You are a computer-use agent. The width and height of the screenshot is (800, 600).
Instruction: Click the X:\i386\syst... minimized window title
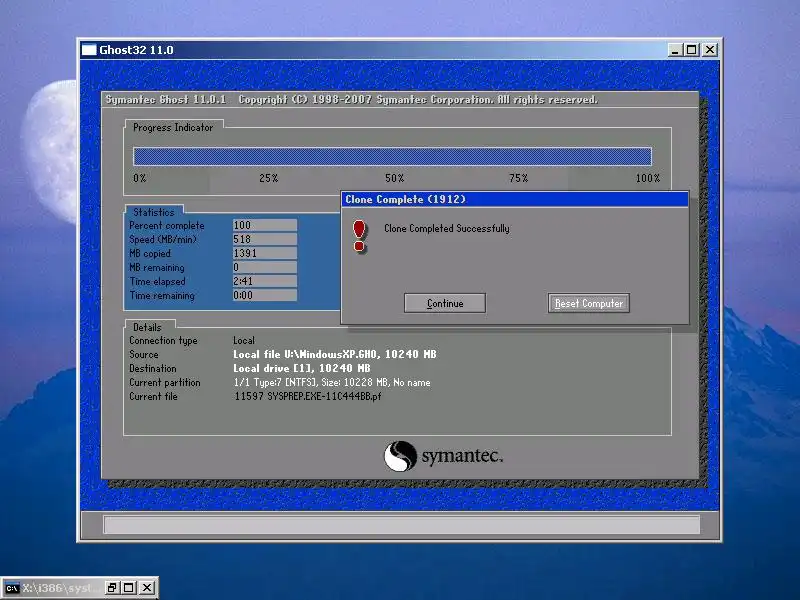click(x=62, y=588)
